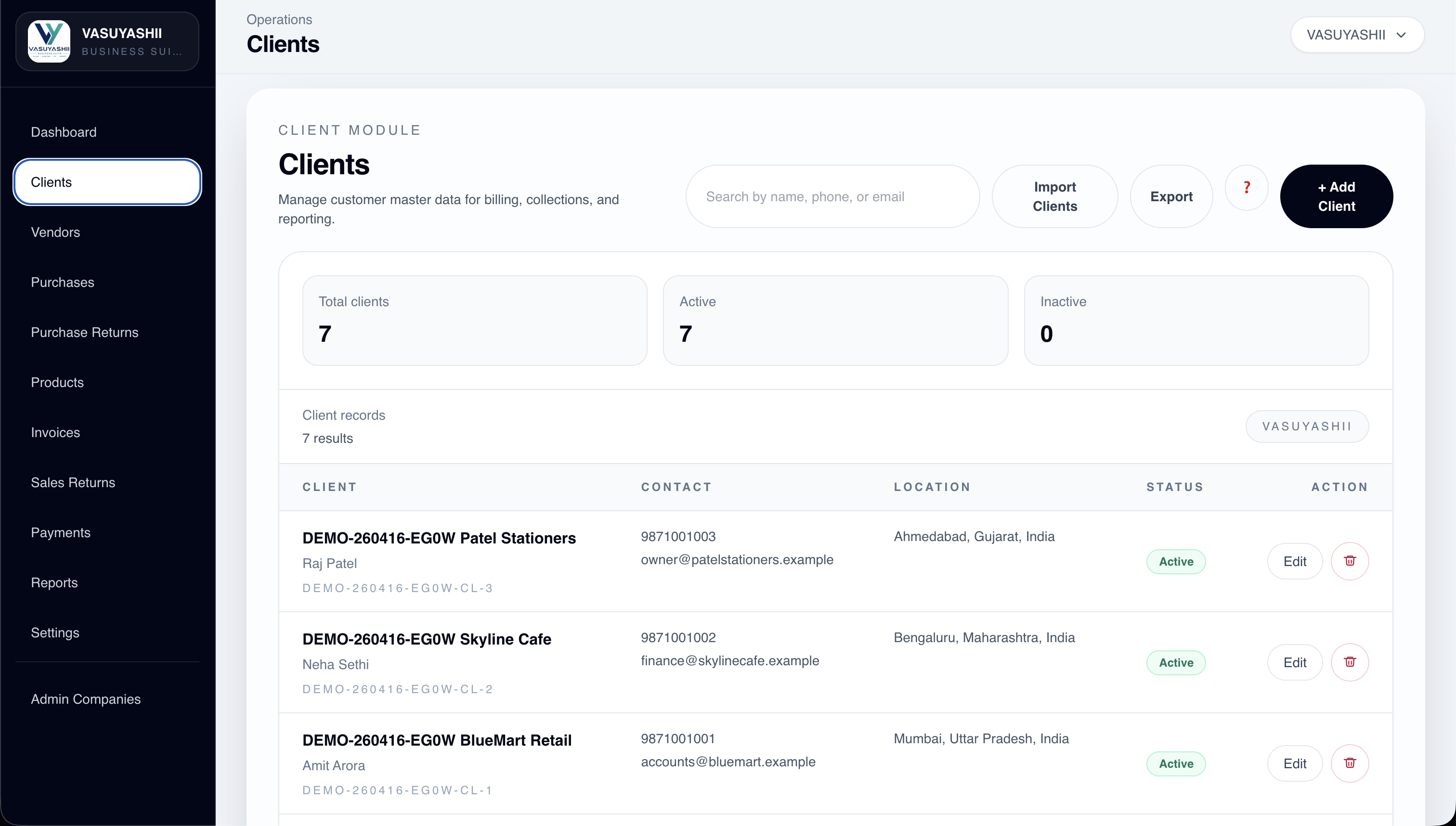
Task: Click the contact name Neha Sethi
Action: point(335,664)
